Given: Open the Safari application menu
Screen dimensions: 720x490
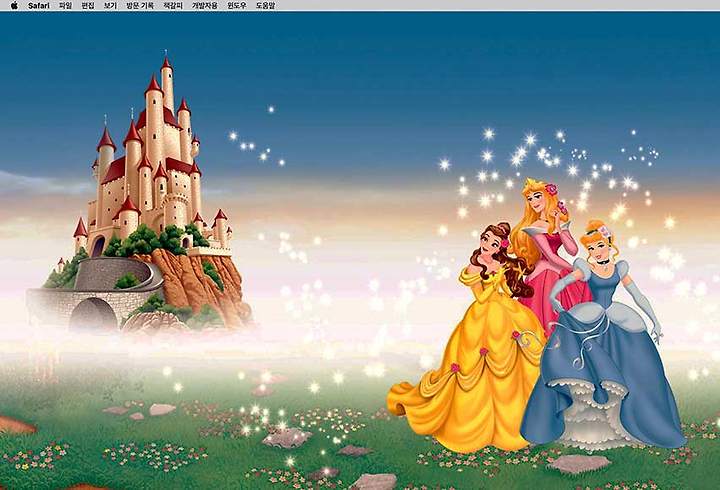Looking at the screenshot, I should (39, 6).
